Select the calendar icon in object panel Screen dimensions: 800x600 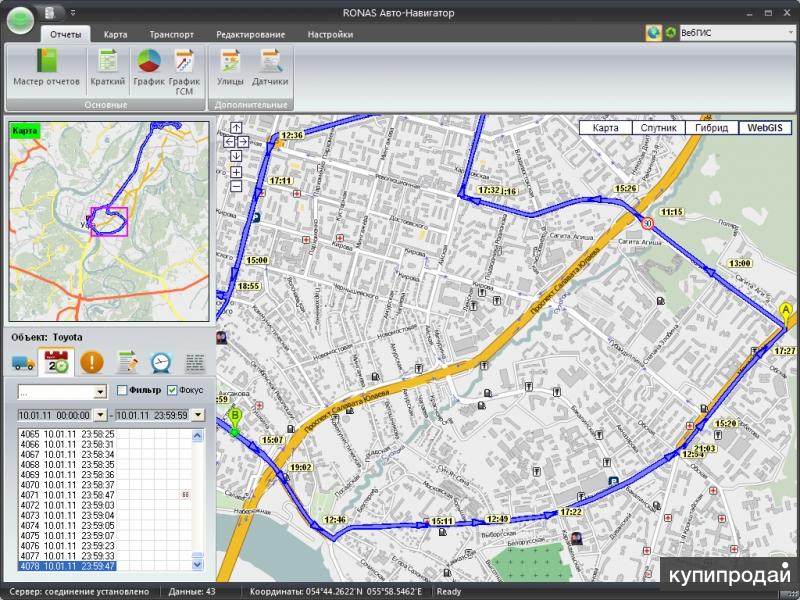(x=57, y=362)
